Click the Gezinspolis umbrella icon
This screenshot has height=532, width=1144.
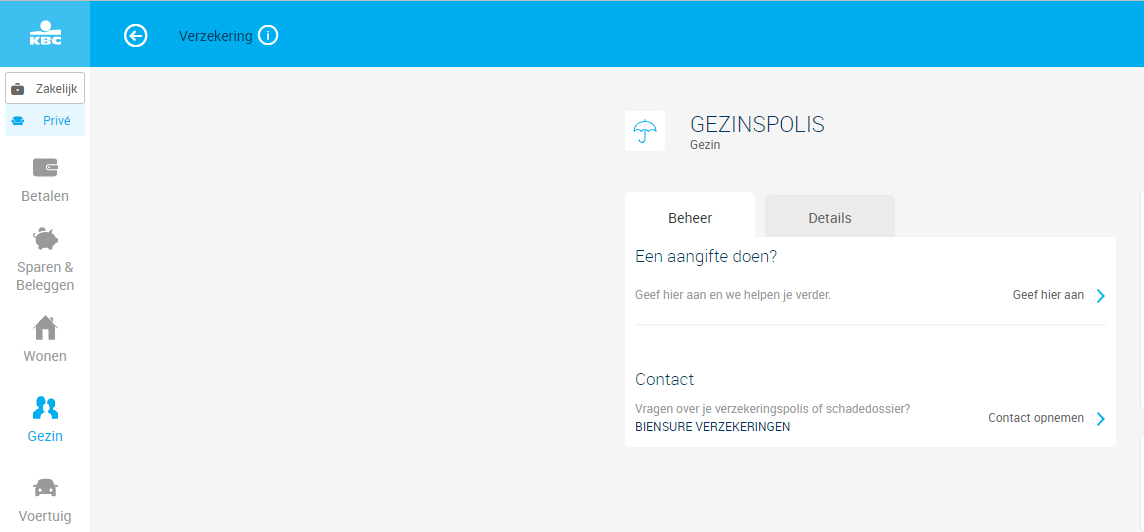click(645, 131)
